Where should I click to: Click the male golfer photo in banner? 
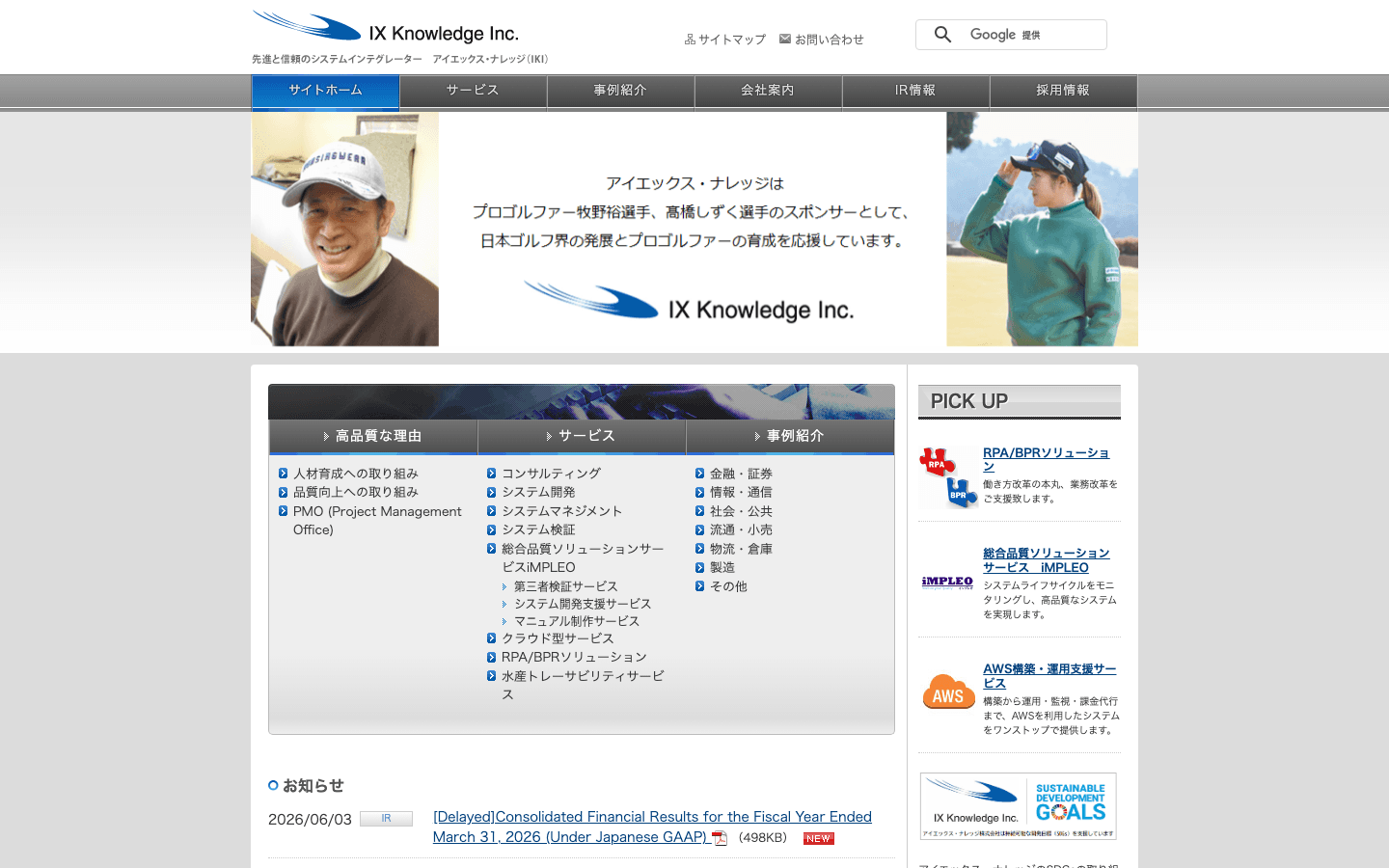coord(344,230)
